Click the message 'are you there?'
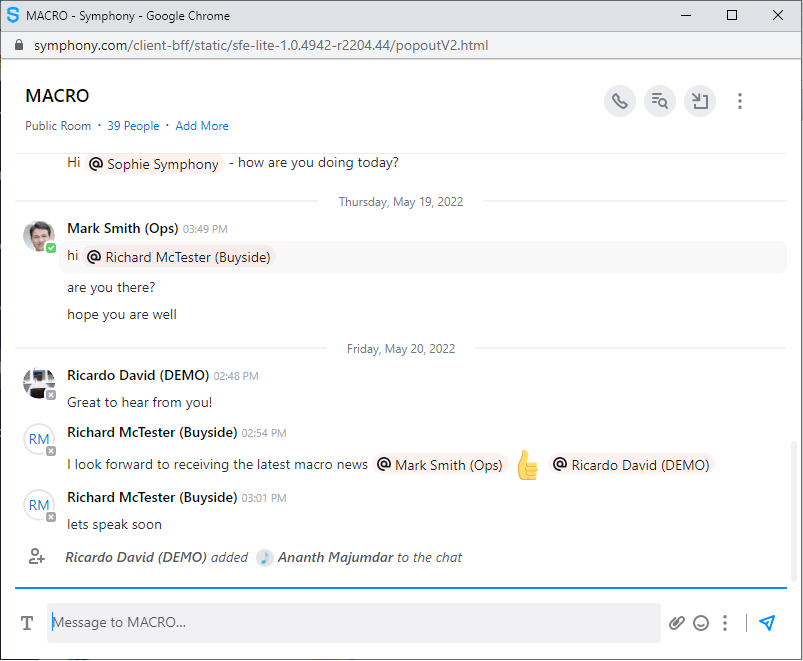Image resolution: width=803 pixels, height=661 pixels. 111,288
